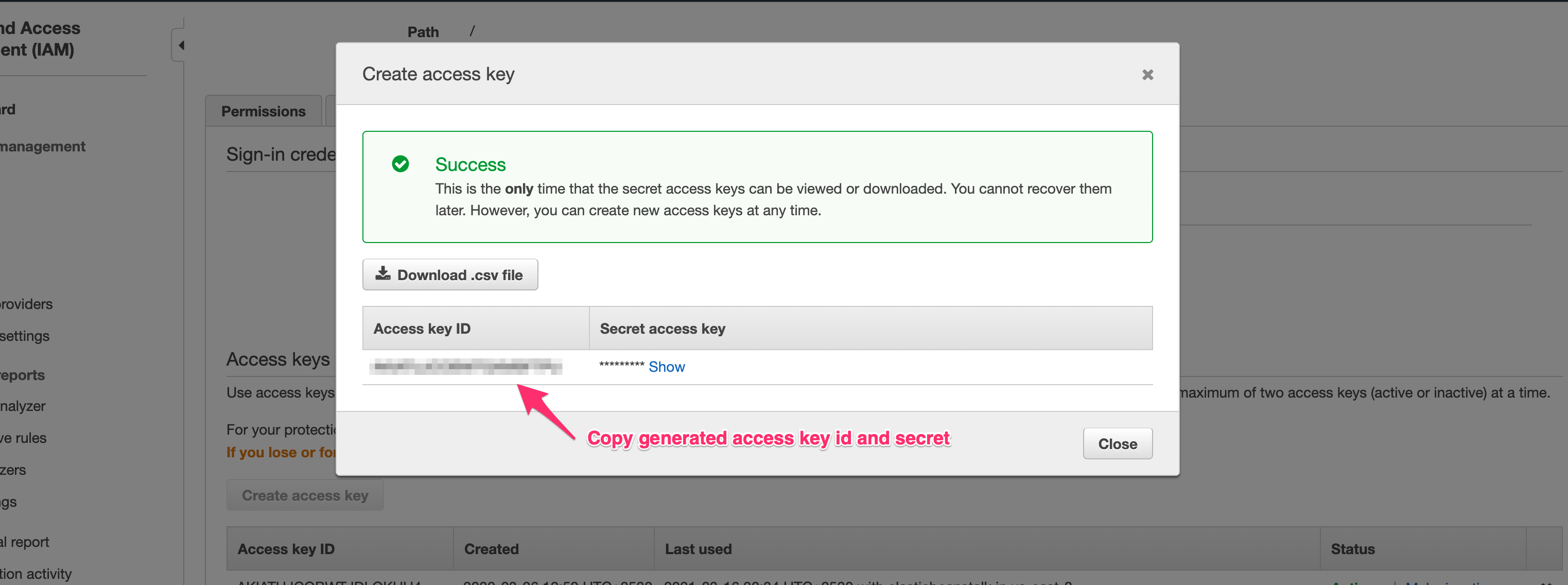Image resolution: width=1568 pixels, height=585 pixels.
Task: Click the Create access key dialog title
Action: (438, 74)
